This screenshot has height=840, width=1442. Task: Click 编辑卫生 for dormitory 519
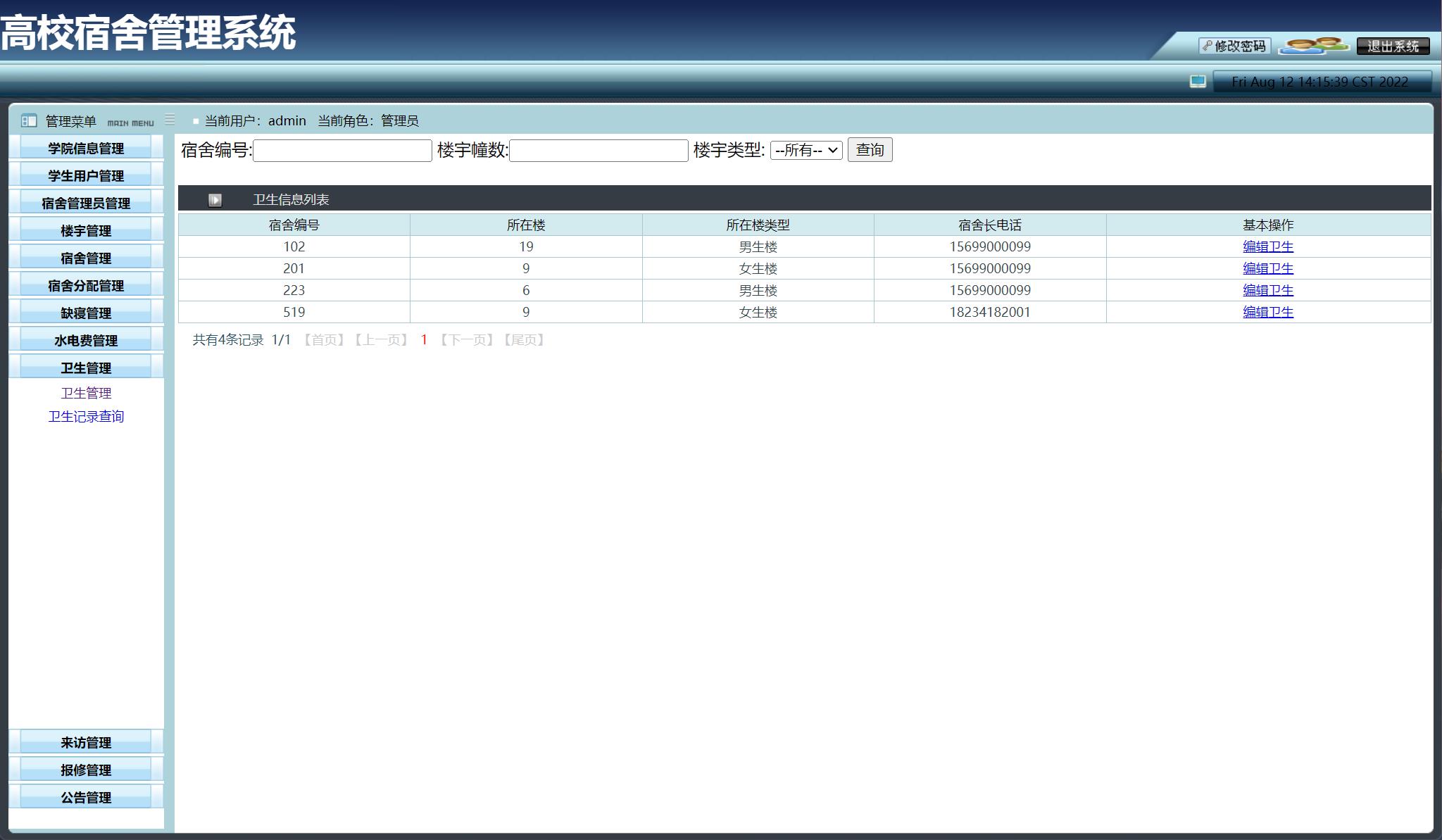pyautogui.click(x=1267, y=312)
